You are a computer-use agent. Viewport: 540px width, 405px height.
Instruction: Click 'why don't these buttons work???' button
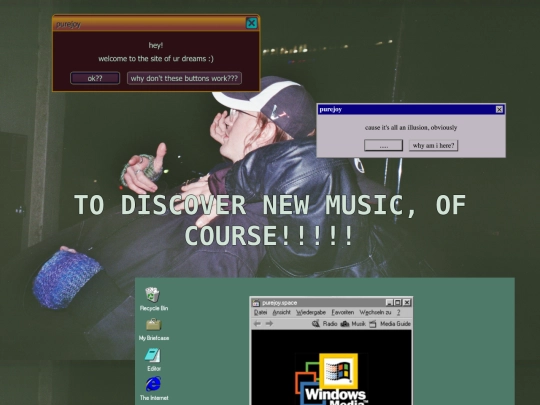click(x=184, y=78)
